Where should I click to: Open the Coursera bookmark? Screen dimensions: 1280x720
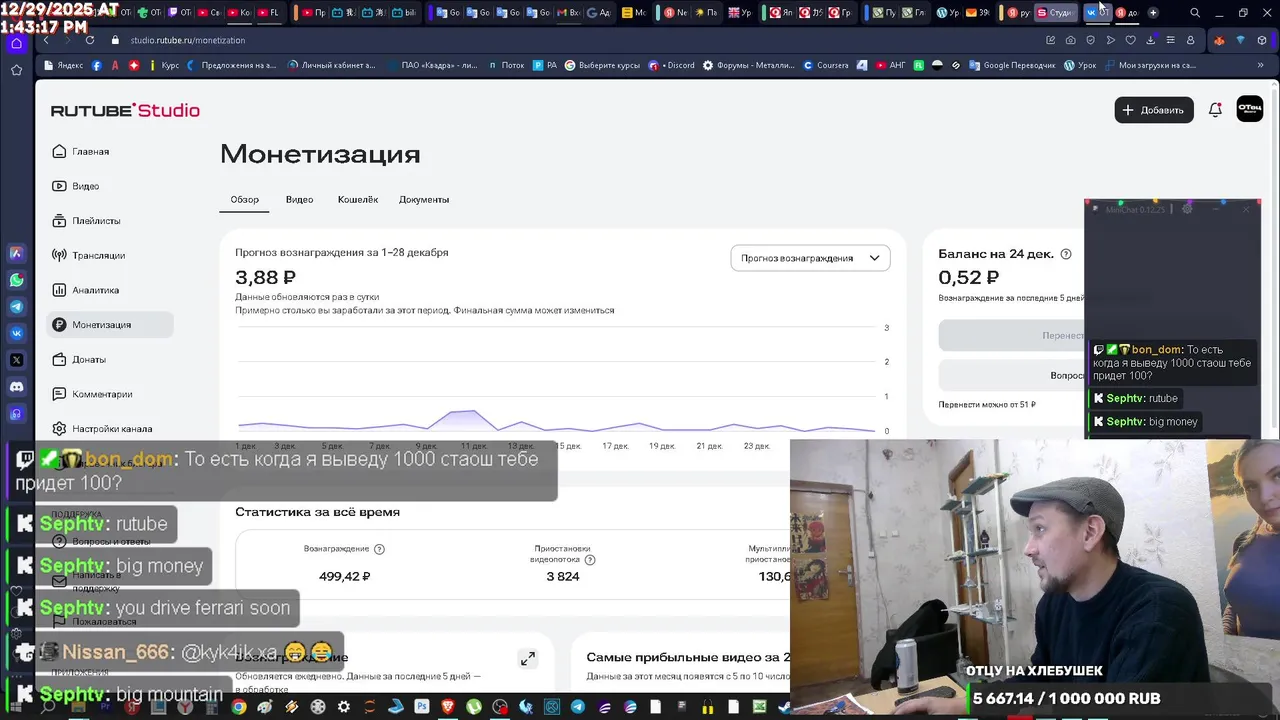[x=828, y=65]
